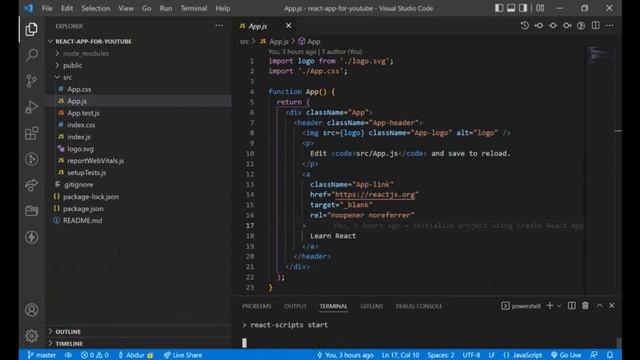Click the customize layout icon in title bar

tap(540, 8)
